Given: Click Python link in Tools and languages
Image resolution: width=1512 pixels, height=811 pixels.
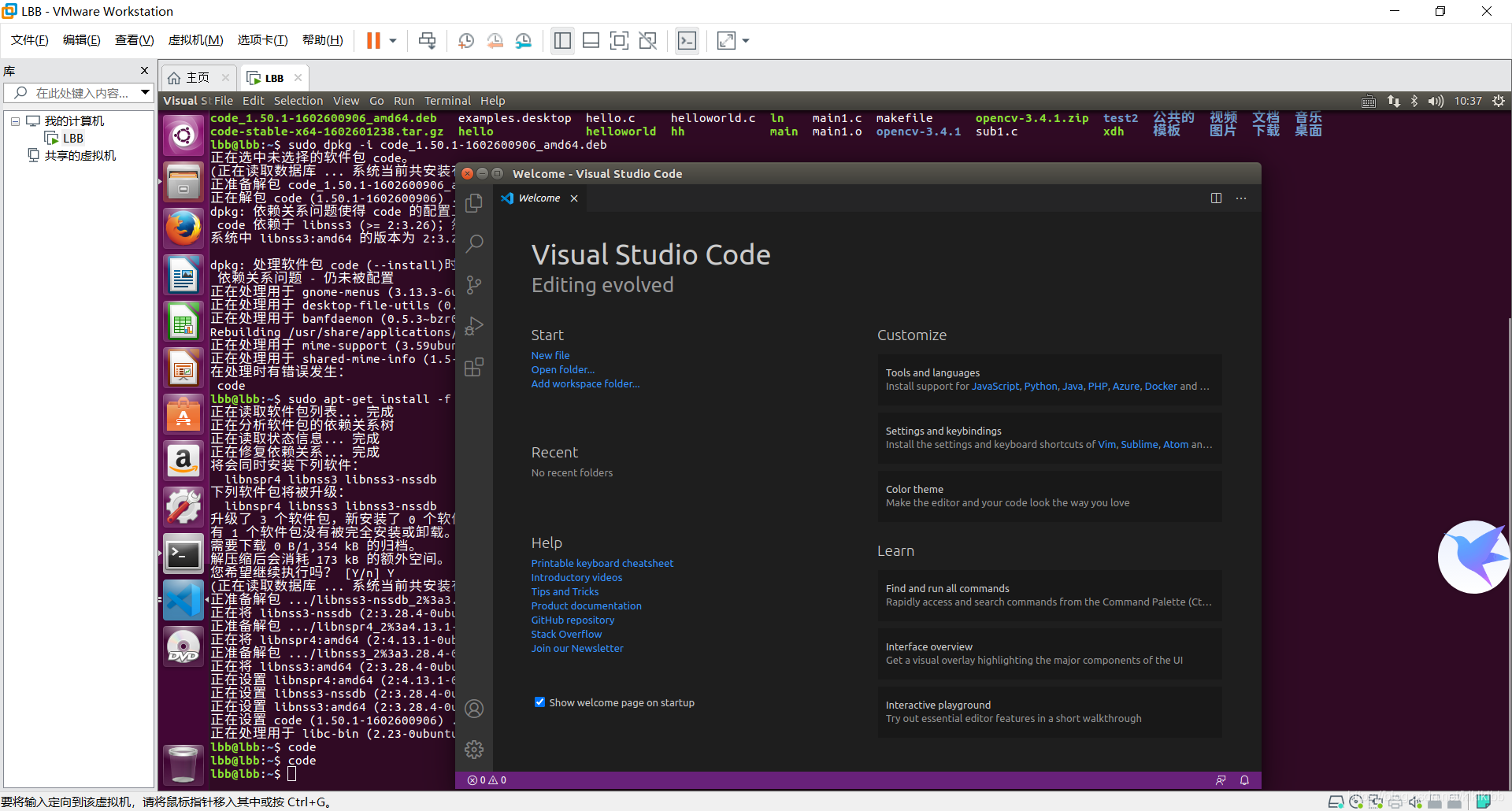Looking at the screenshot, I should pos(1041,387).
